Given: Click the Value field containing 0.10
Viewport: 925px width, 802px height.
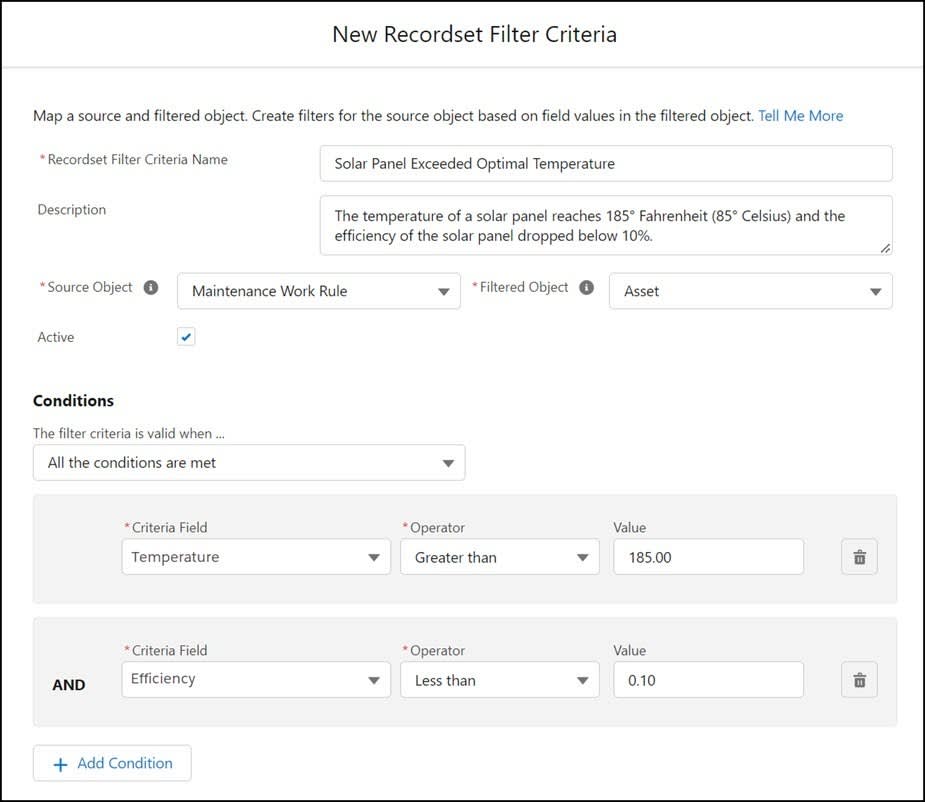Looking at the screenshot, I should (x=708, y=680).
